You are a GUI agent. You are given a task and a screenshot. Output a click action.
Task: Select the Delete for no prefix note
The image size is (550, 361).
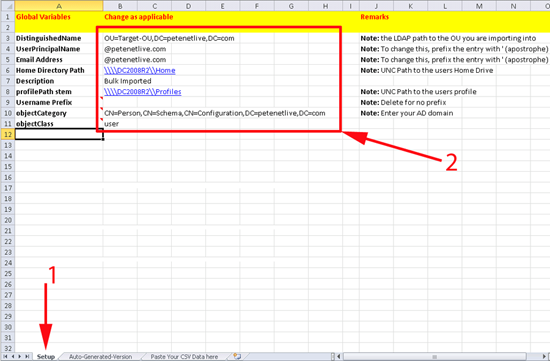403,102
